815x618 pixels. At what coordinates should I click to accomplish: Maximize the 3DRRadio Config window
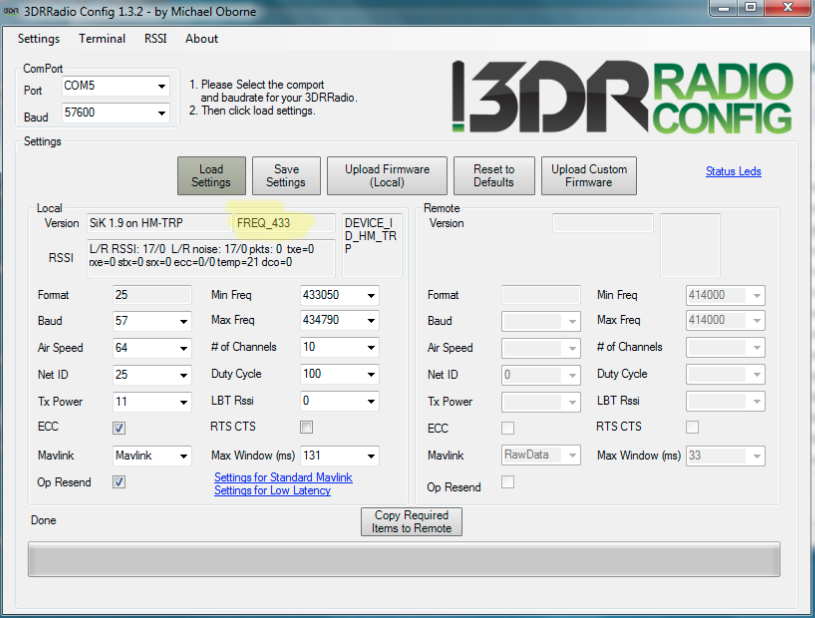point(751,8)
